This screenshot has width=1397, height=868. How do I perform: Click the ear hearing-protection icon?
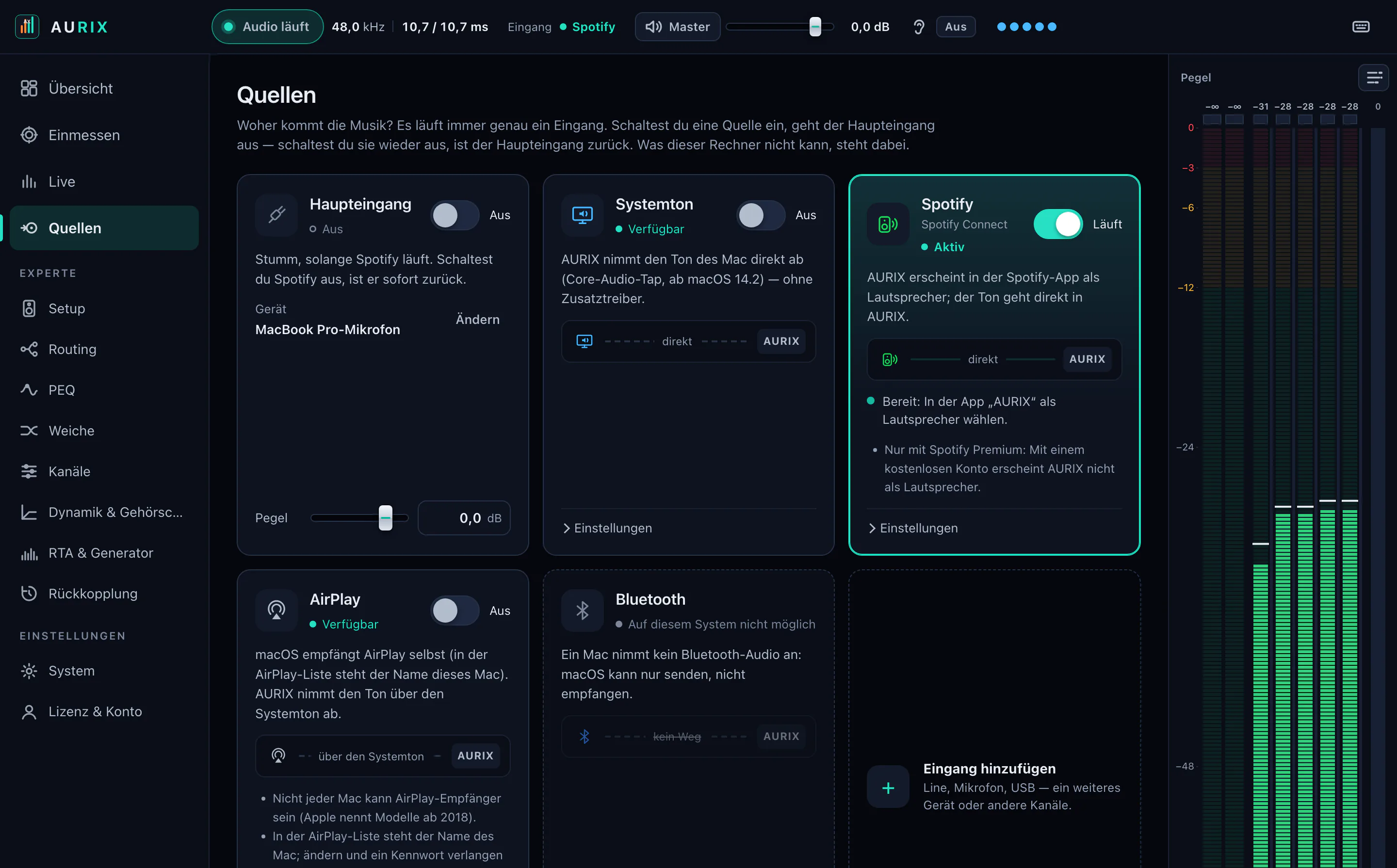point(919,26)
